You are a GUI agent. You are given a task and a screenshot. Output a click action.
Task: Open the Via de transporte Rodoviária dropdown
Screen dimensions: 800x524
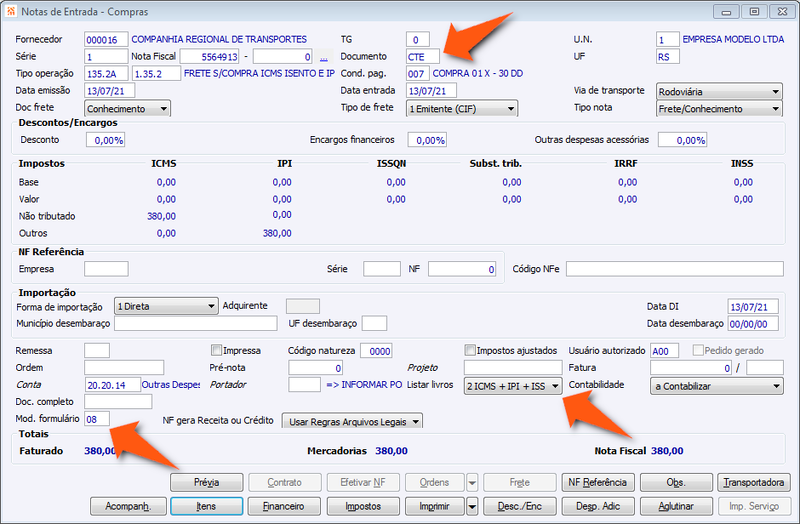point(719,92)
